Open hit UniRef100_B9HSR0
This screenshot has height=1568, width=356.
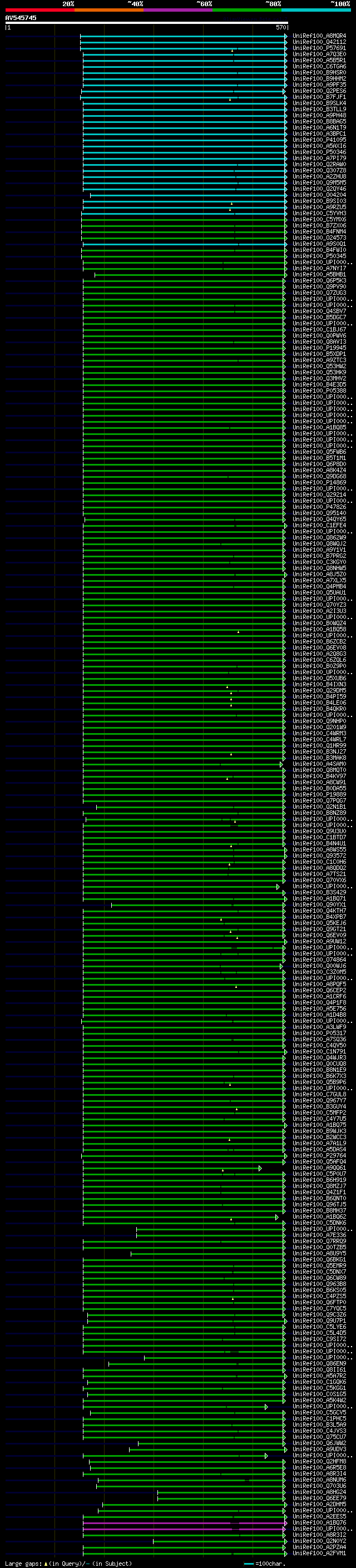tap(319, 72)
